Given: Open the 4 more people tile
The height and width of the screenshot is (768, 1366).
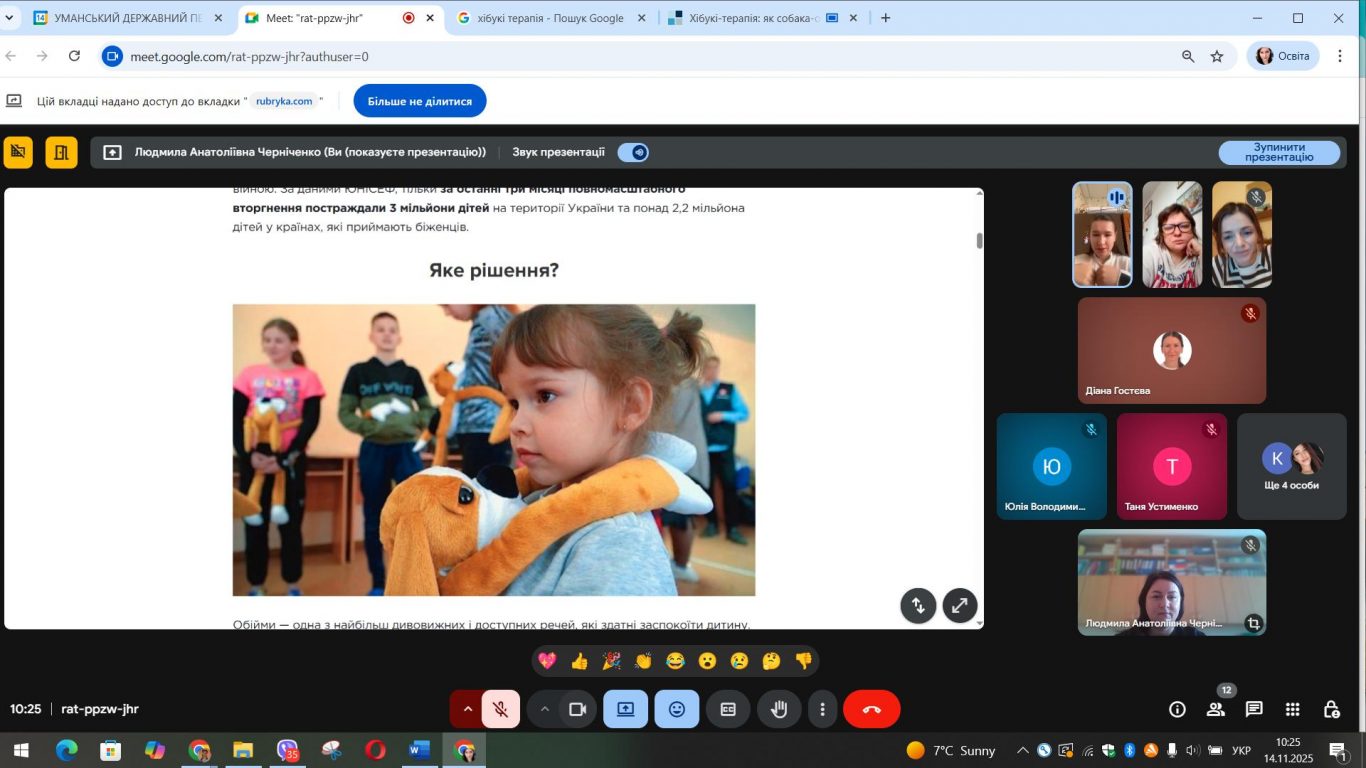Looking at the screenshot, I should [x=1291, y=466].
